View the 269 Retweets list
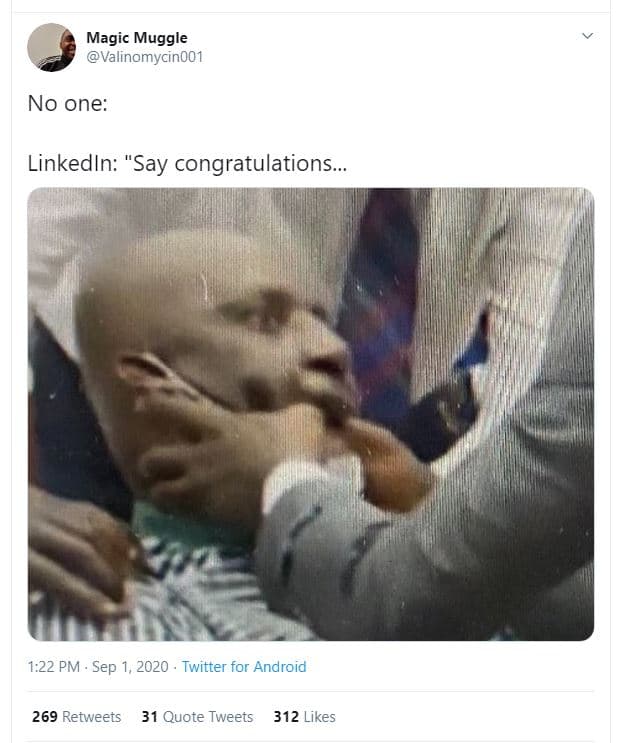620x743 pixels. point(76,717)
